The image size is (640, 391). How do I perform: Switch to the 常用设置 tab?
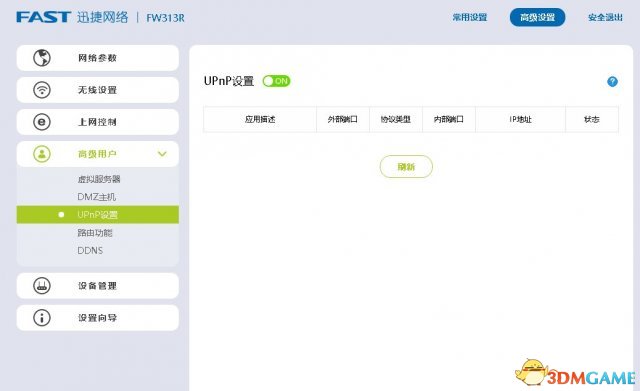pos(470,17)
